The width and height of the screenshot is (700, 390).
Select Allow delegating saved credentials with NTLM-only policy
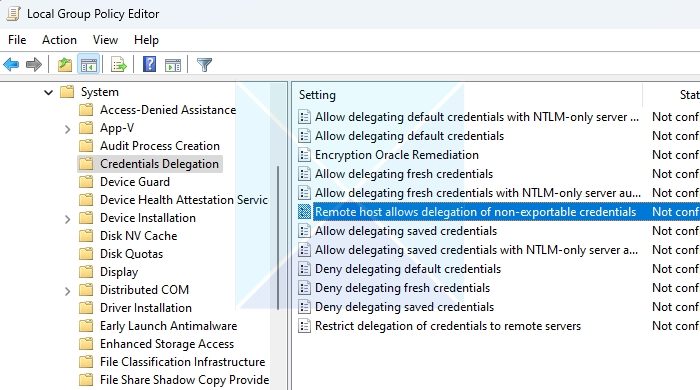(476, 250)
